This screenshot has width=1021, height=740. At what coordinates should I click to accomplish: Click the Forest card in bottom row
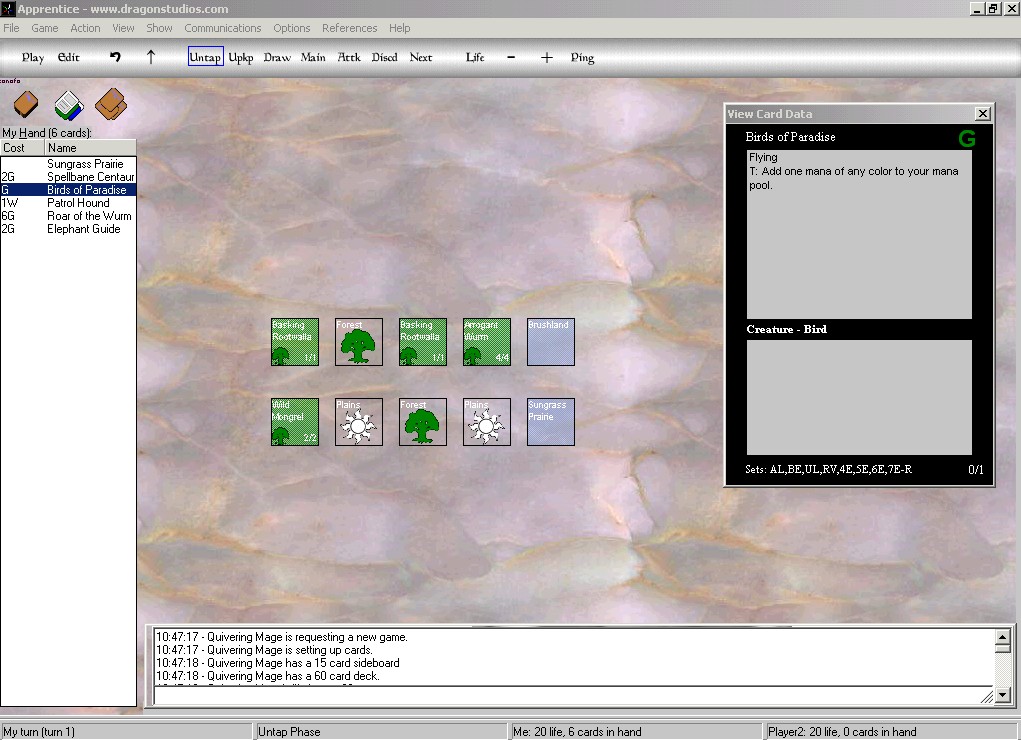[x=423, y=422]
